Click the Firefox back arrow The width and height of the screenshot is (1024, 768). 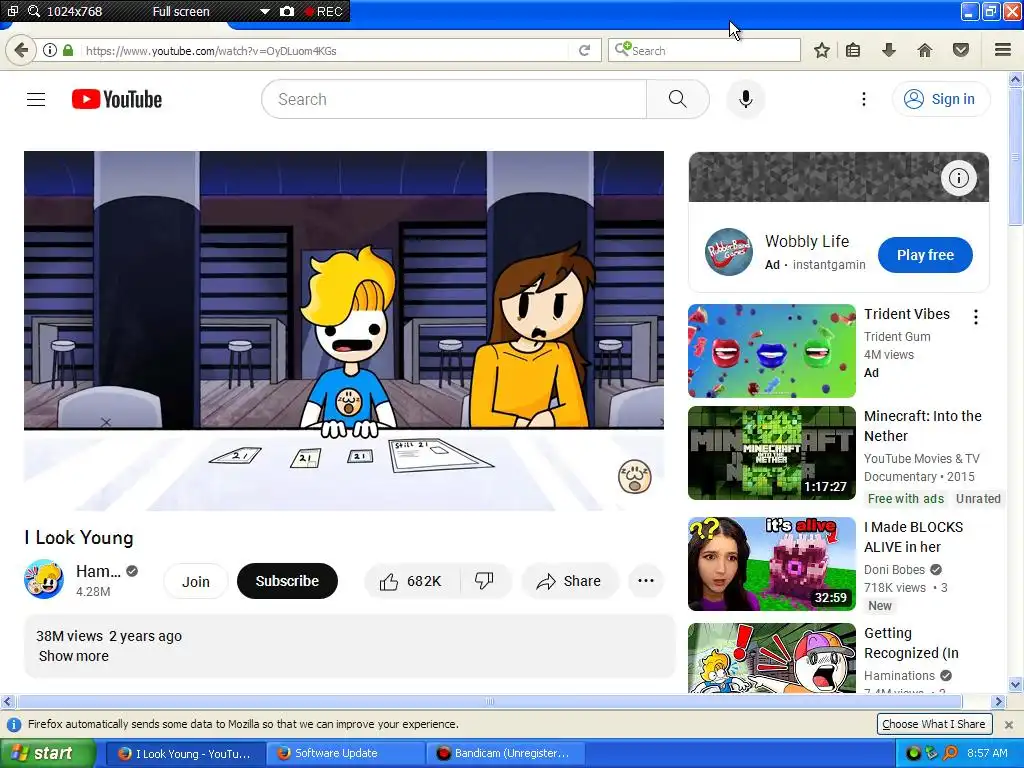[21, 50]
